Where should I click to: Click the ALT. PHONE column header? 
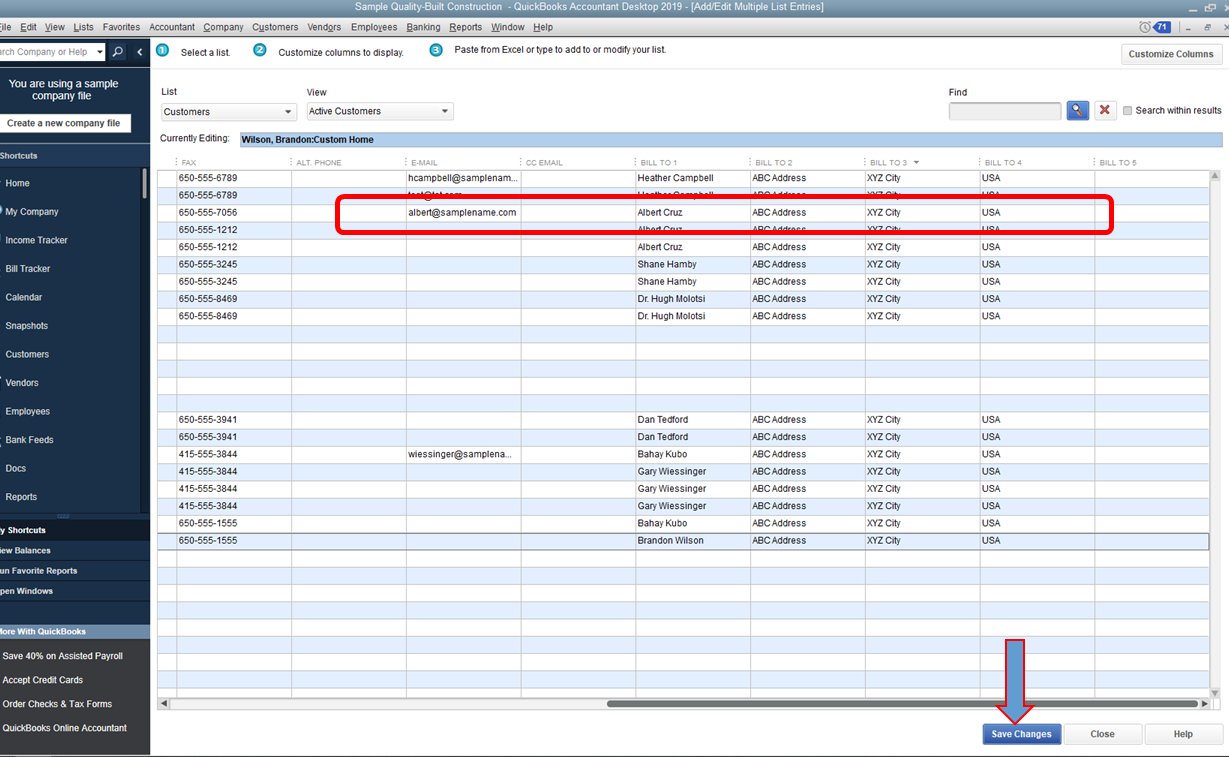coord(349,162)
